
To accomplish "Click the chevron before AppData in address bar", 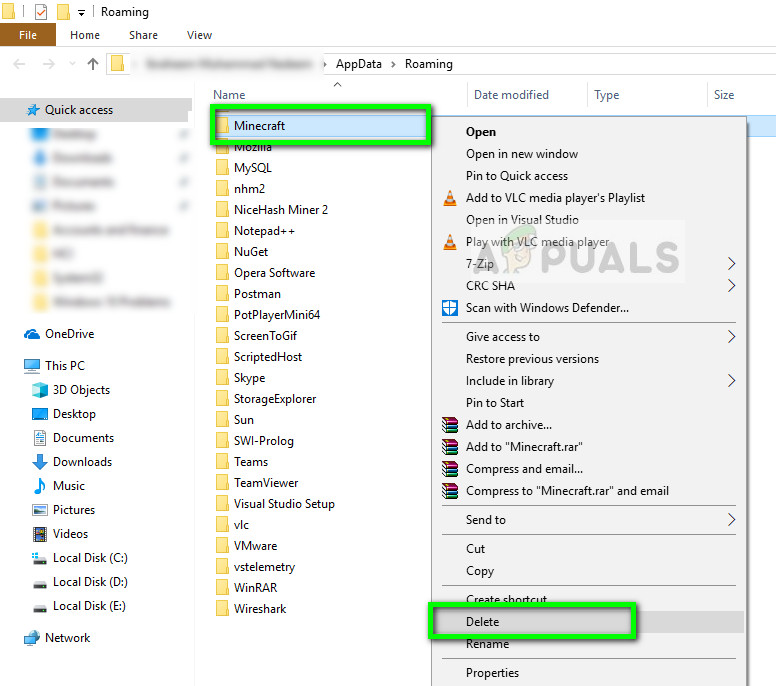I will pos(325,64).
